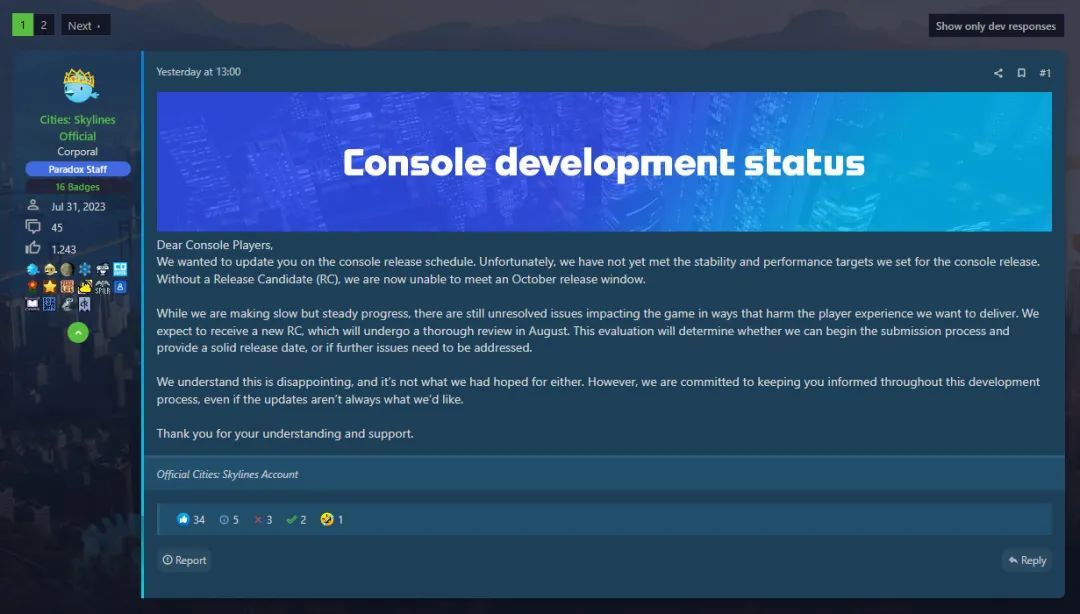Expand the 16 Badges section
Screen dimensions: 1080x614
pos(78,187)
